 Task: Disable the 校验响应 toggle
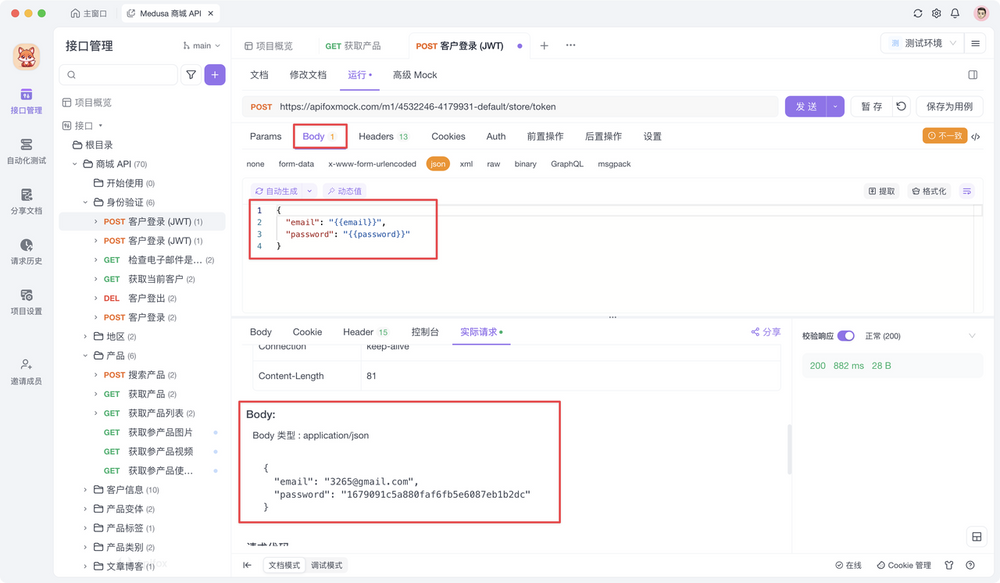tap(847, 336)
